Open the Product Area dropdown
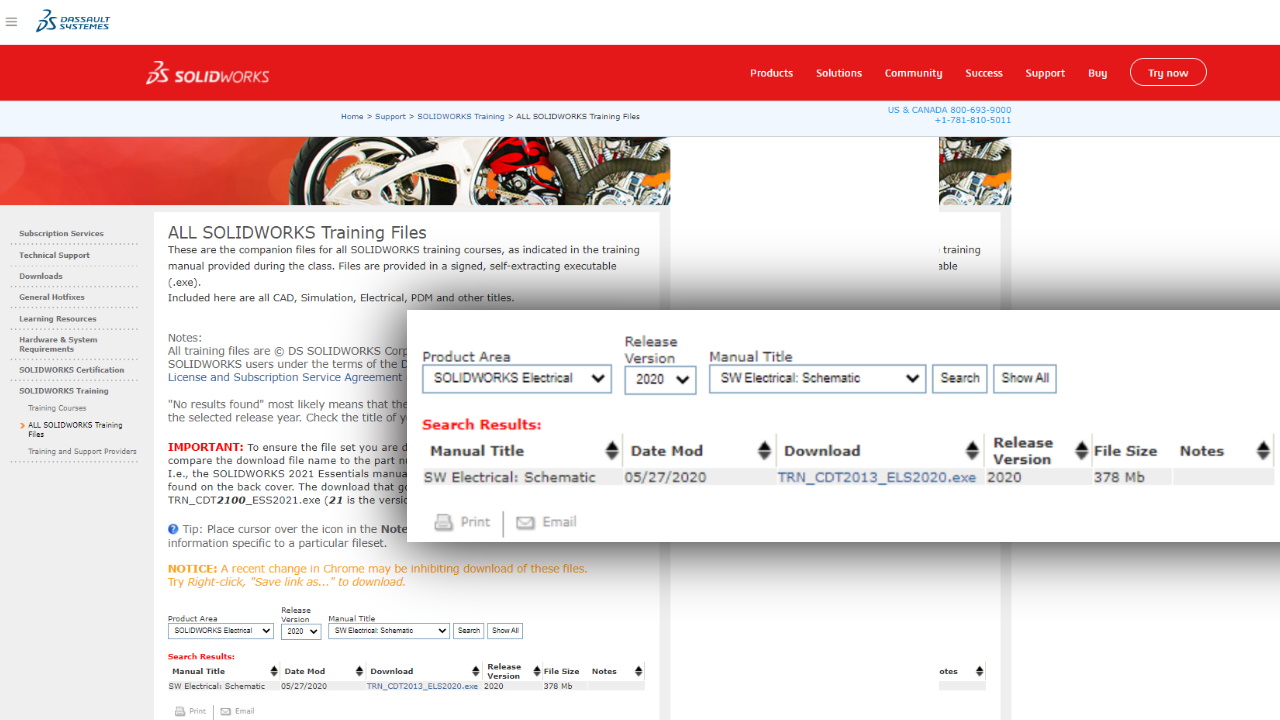Viewport: 1280px width, 720px height. 516,379
